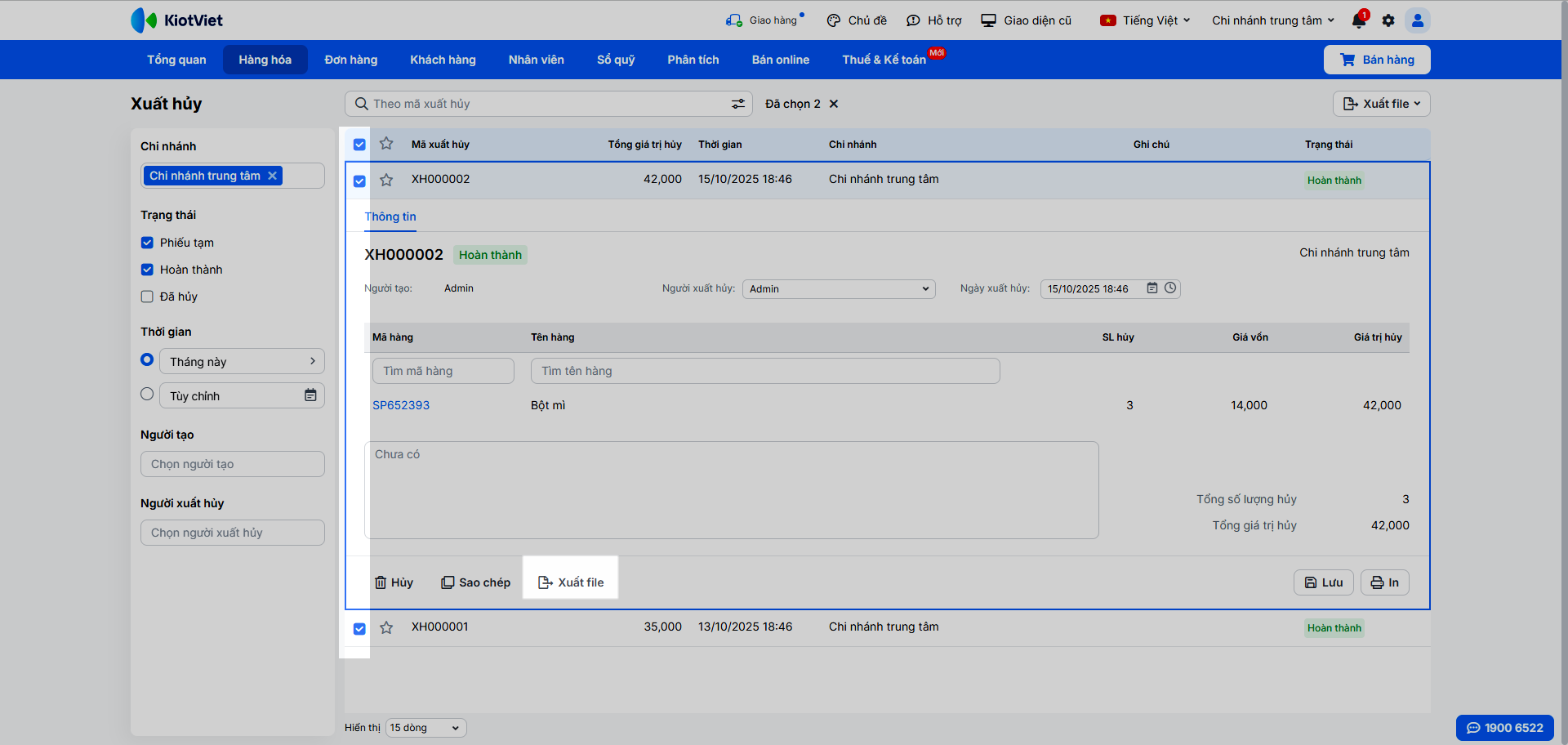
Task: Focus Tìm tên hàng field
Action: click(x=765, y=371)
